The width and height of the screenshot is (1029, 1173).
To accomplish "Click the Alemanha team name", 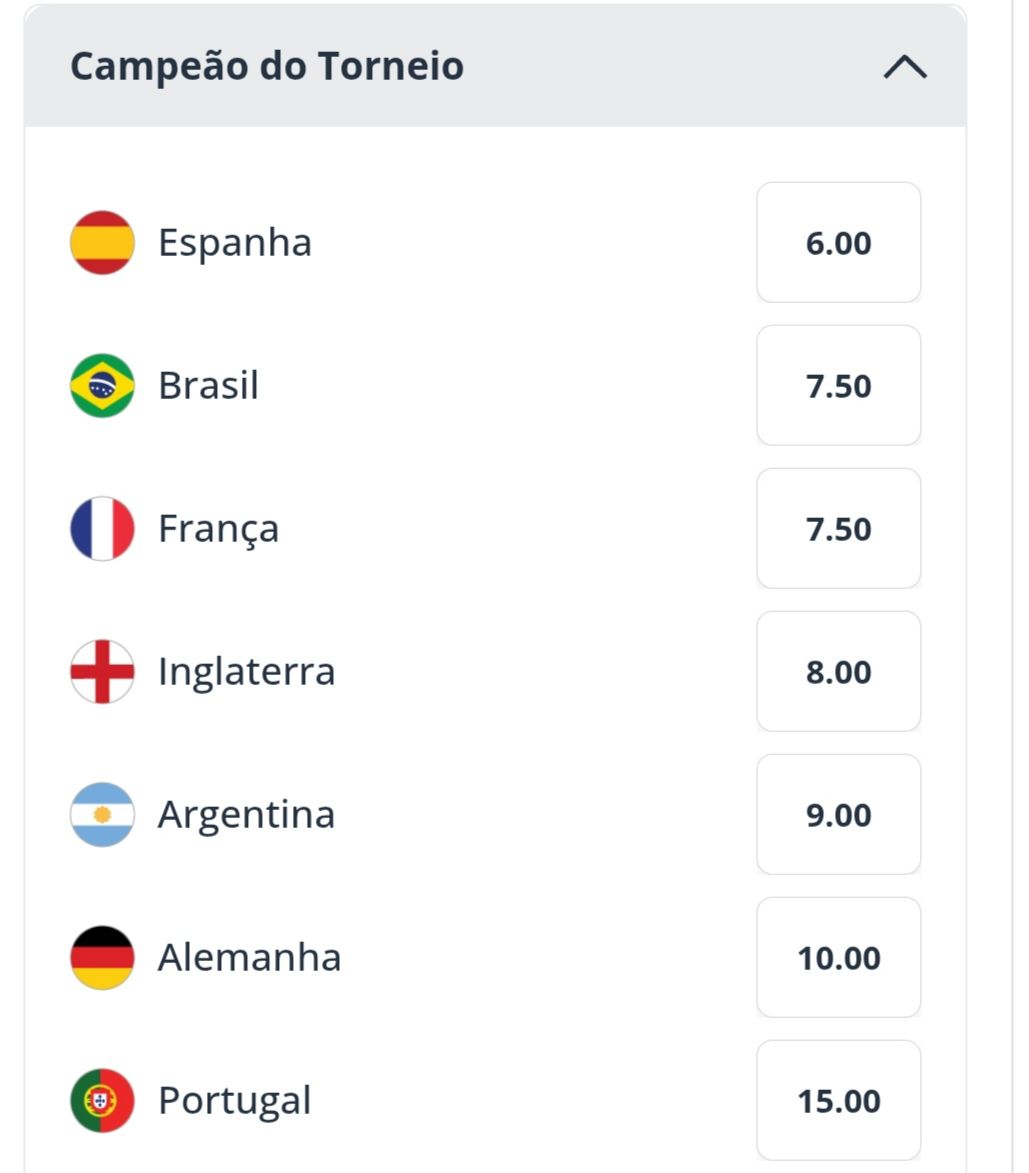I will click(250, 958).
